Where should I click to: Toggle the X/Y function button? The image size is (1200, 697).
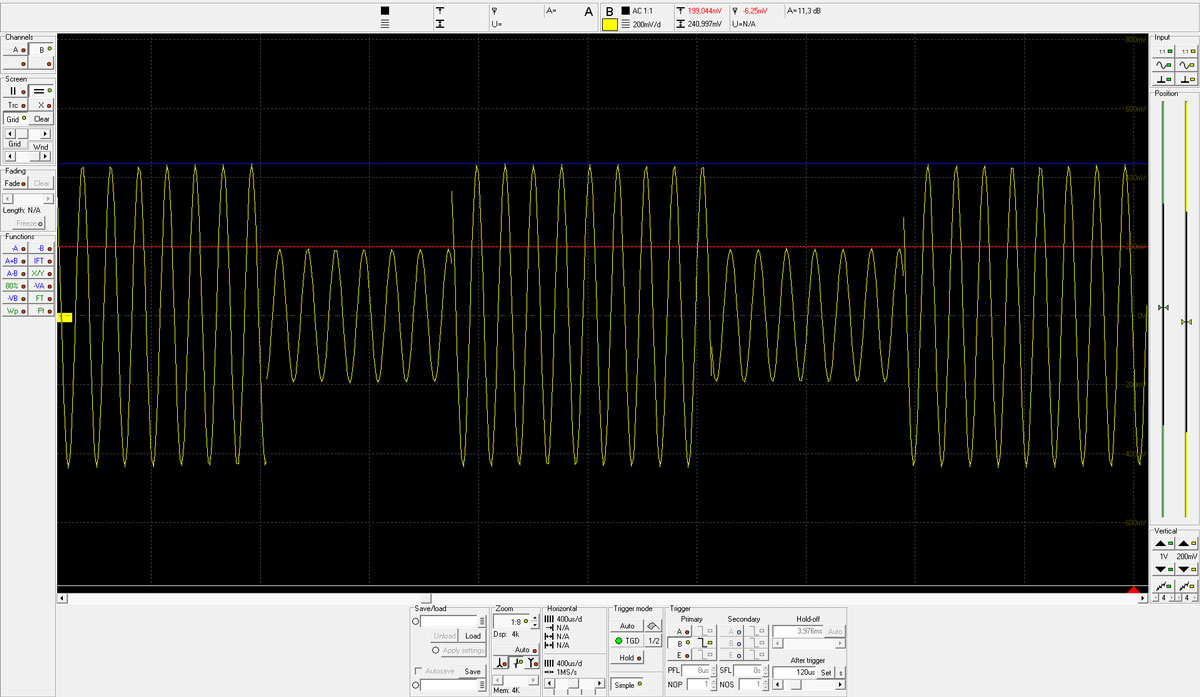click(40, 273)
